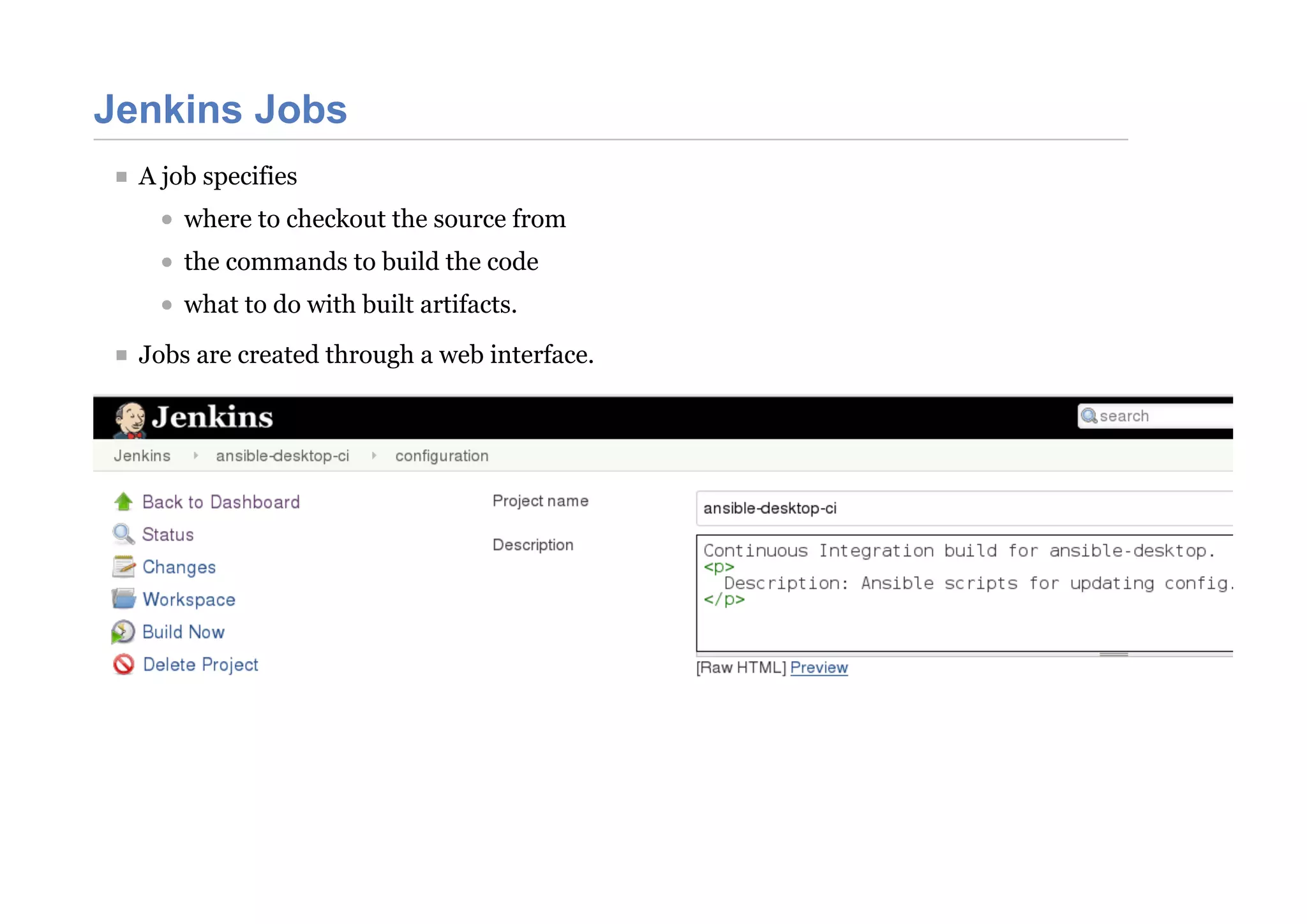Click 'the commands to build the code' text

(x=361, y=262)
